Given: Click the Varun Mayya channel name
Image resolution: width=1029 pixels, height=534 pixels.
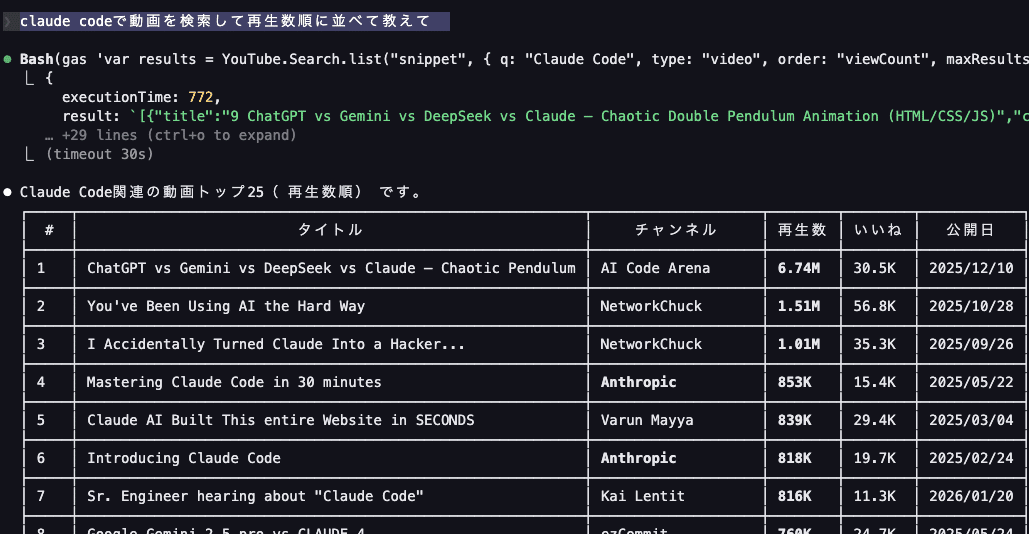Looking at the screenshot, I should pyautogui.click(x=647, y=420).
